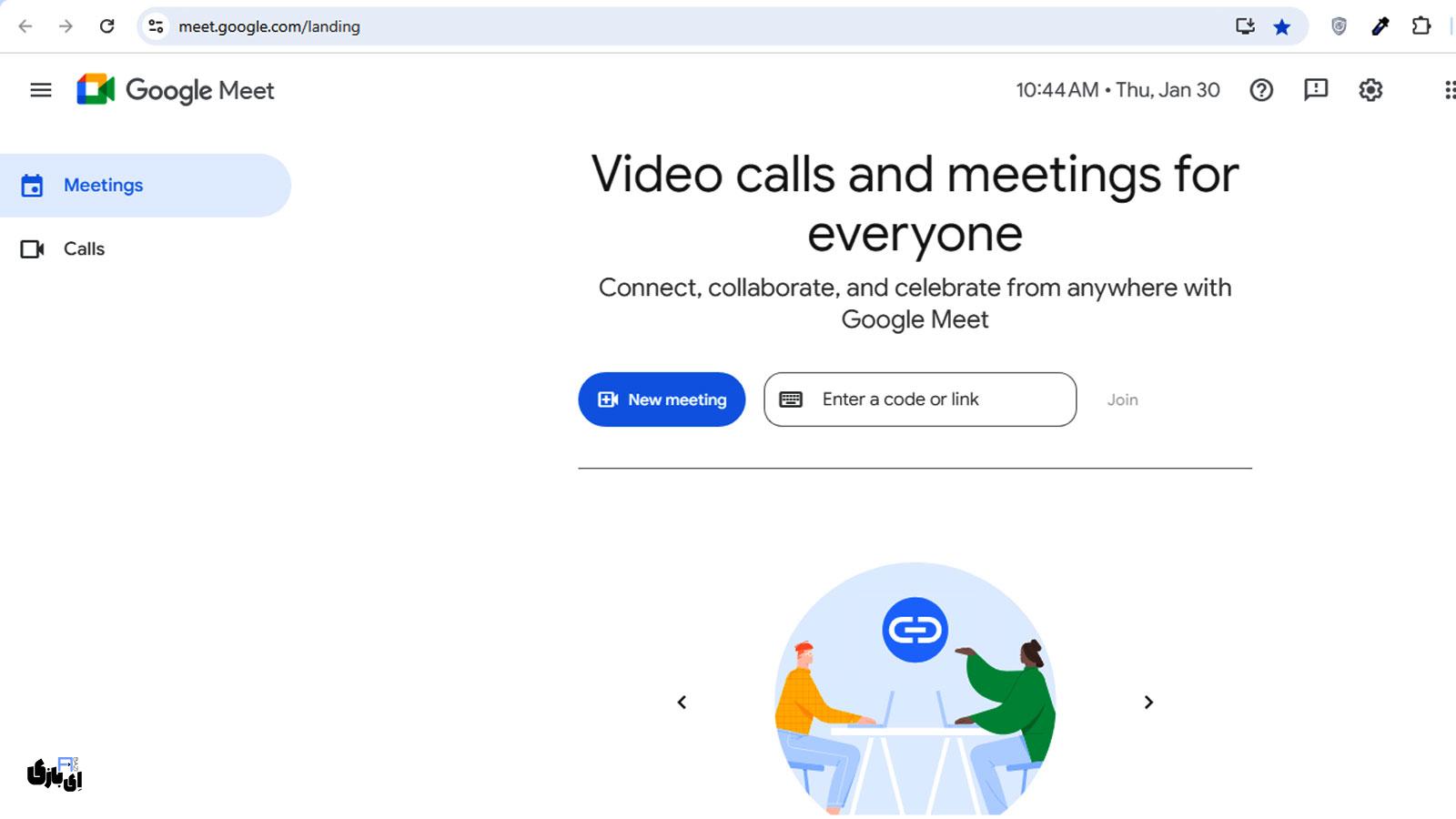Open the Report a problem feedback icon

point(1316,90)
